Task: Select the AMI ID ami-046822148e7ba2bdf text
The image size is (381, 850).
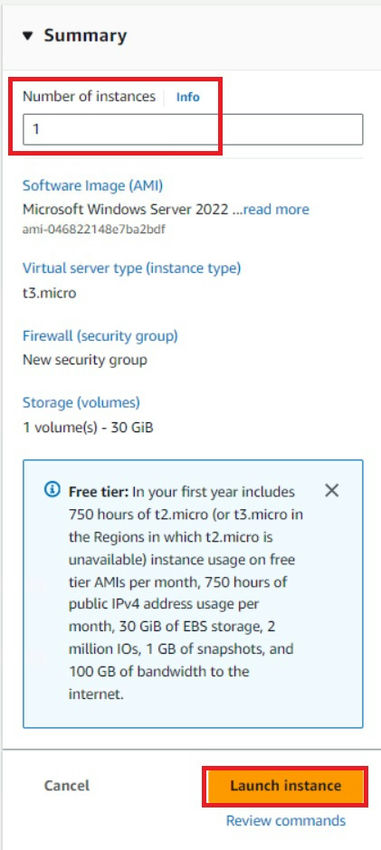Action: 94,229
